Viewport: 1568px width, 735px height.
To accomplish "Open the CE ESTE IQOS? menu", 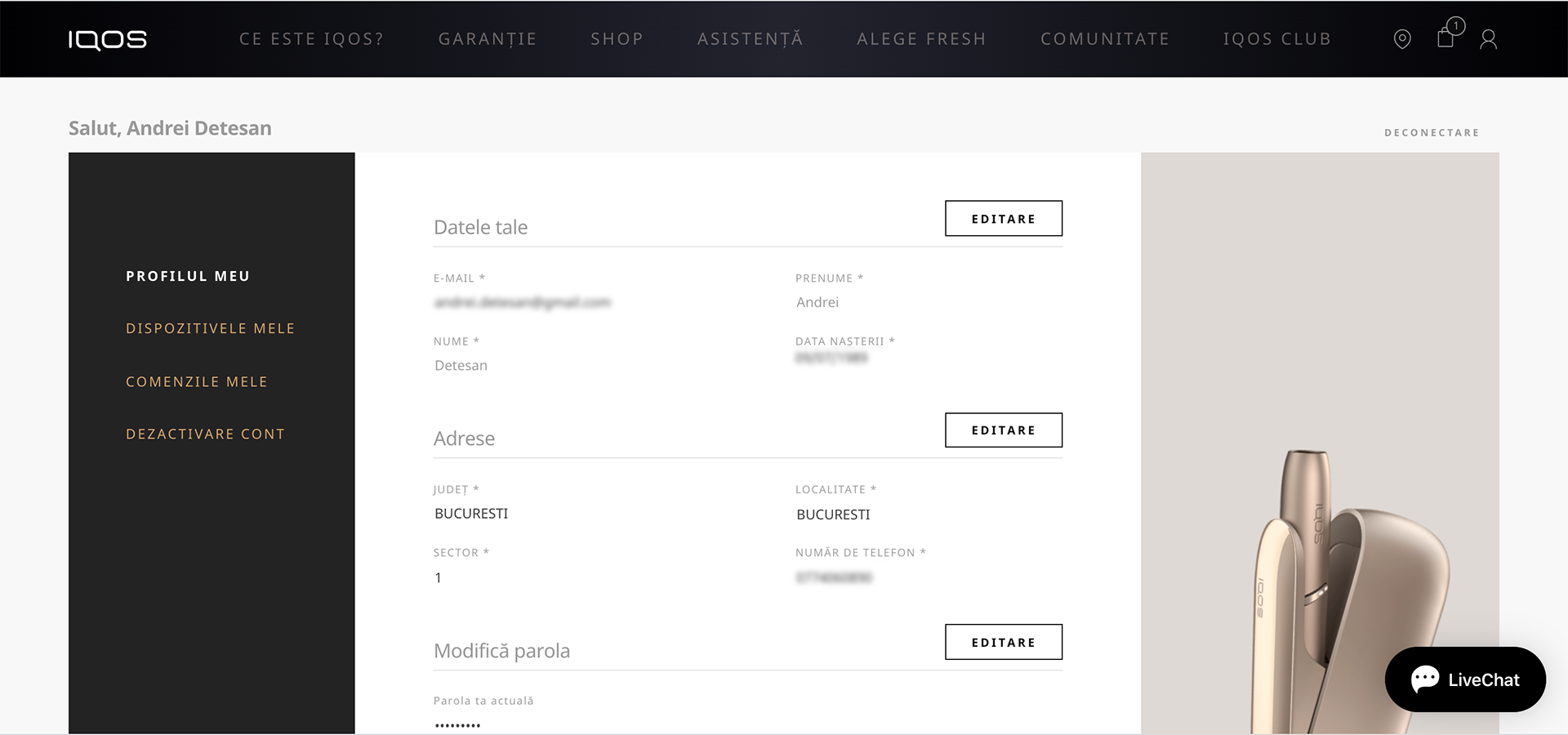I will tap(311, 39).
